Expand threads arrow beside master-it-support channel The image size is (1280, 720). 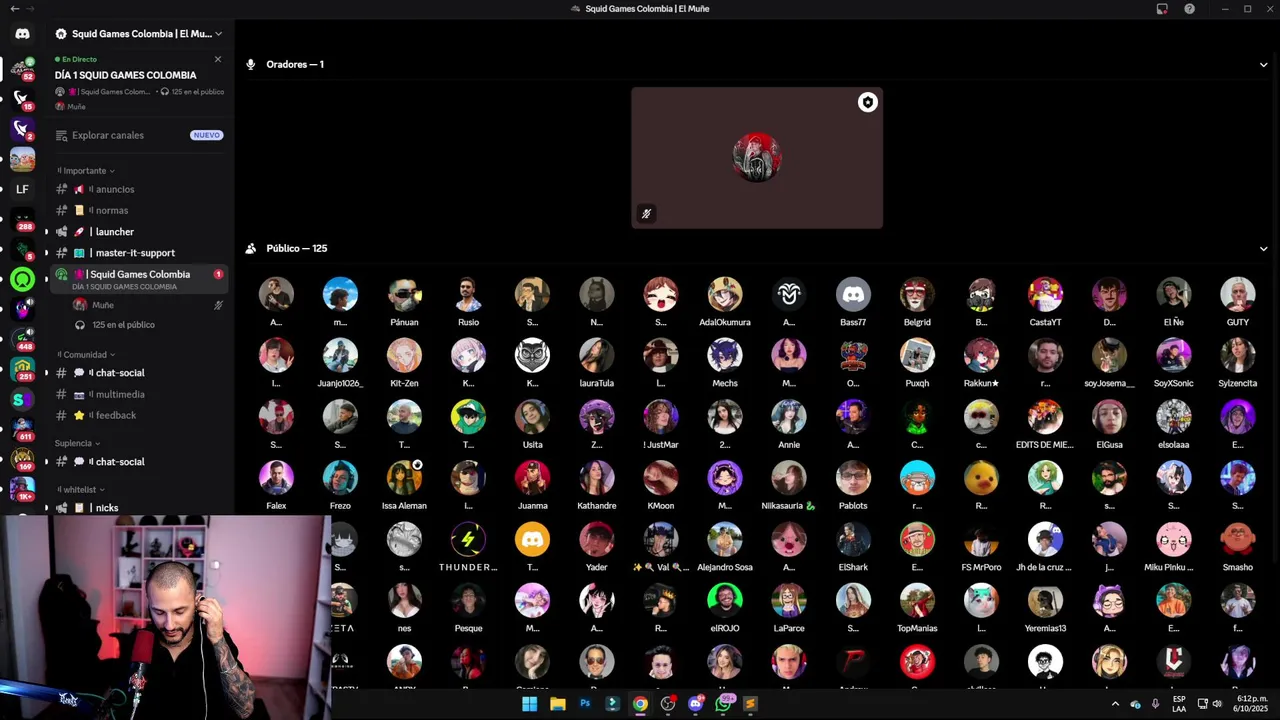(x=46, y=253)
